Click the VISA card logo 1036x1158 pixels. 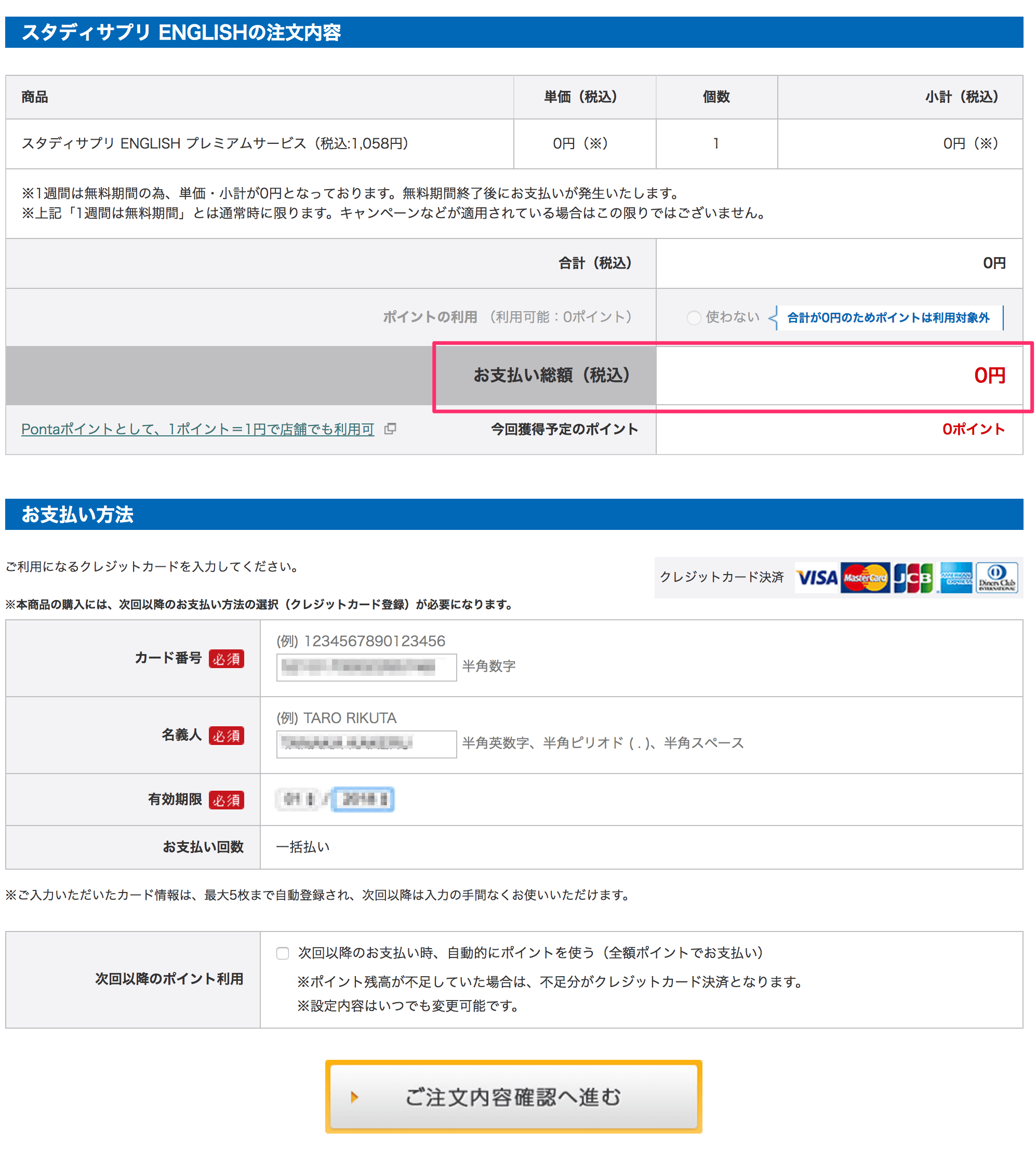(x=817, y=578)
